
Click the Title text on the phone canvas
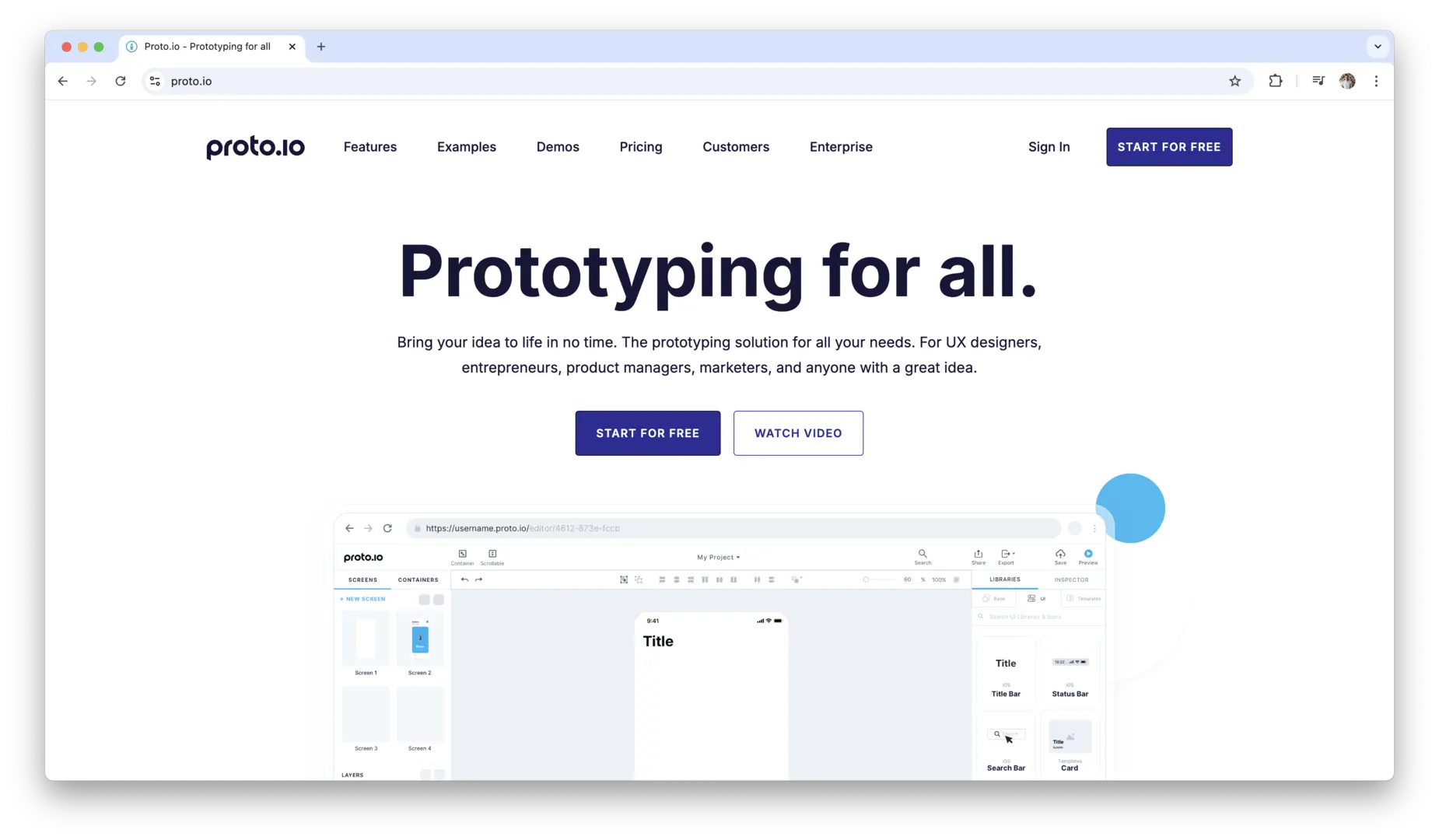tap(658, 642)
